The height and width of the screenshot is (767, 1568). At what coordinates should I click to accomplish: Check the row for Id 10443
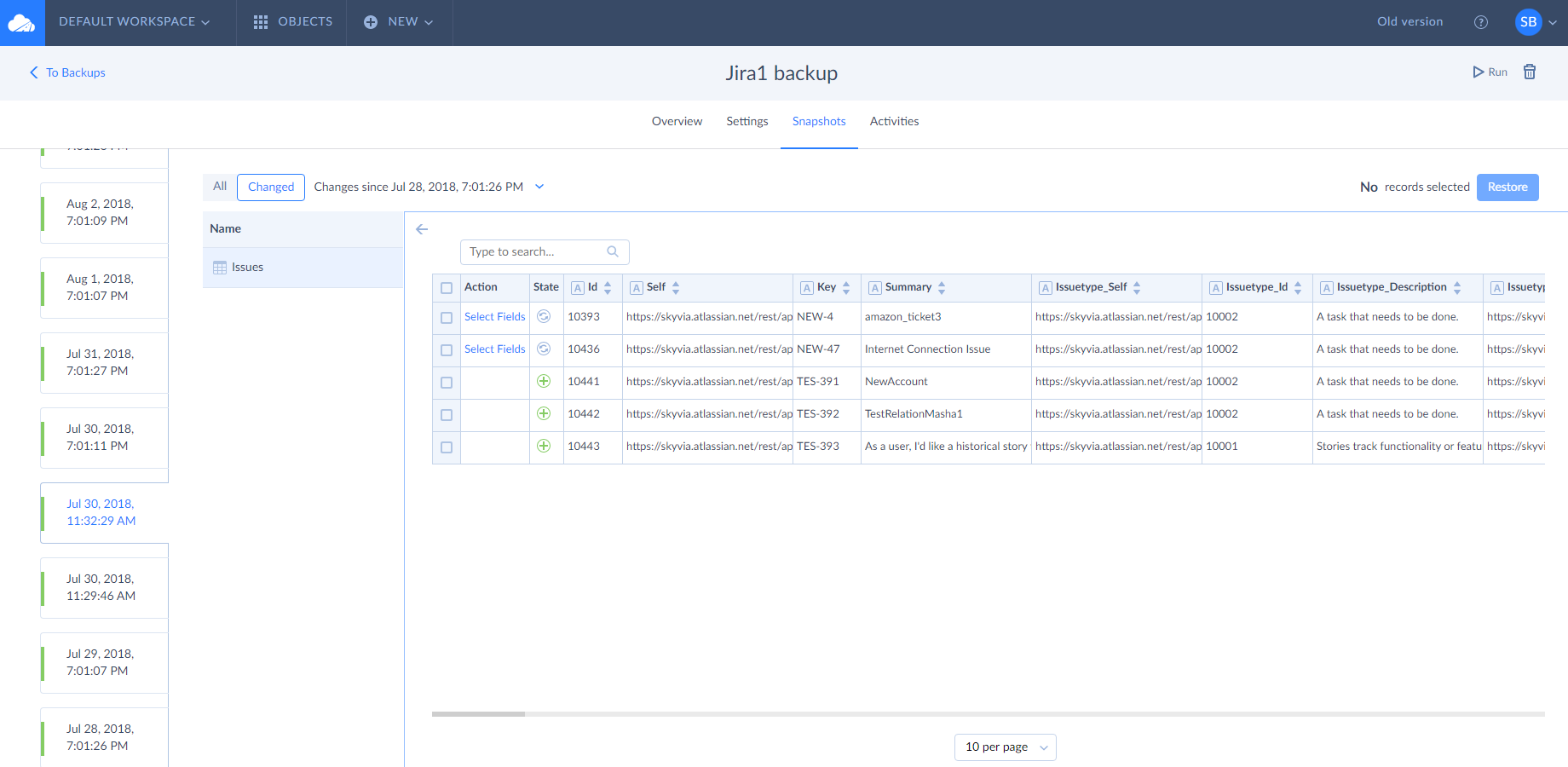447,447
